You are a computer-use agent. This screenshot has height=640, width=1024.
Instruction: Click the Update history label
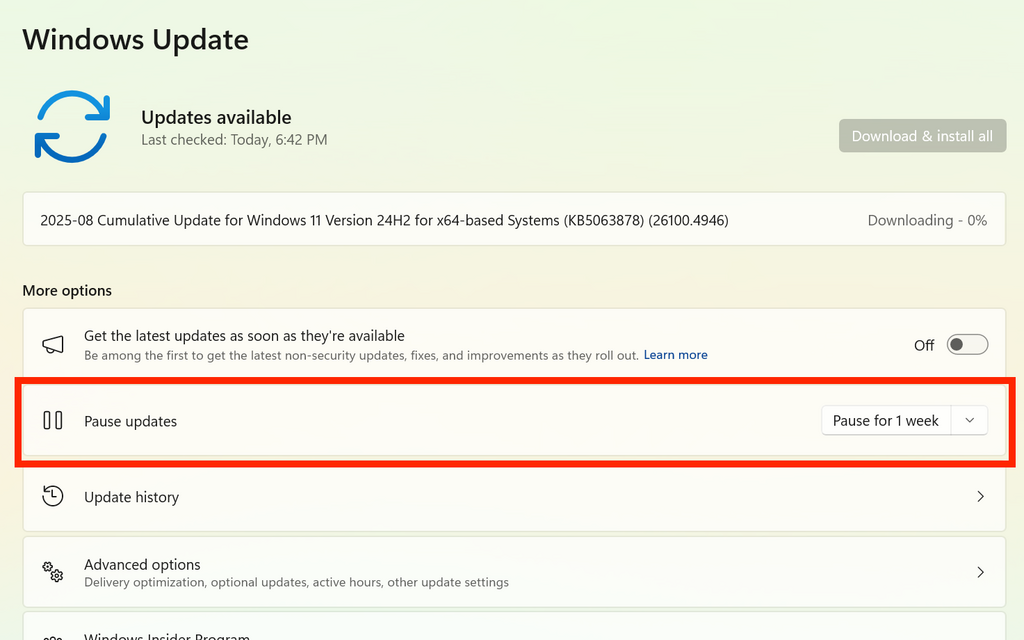pos(131,497)
